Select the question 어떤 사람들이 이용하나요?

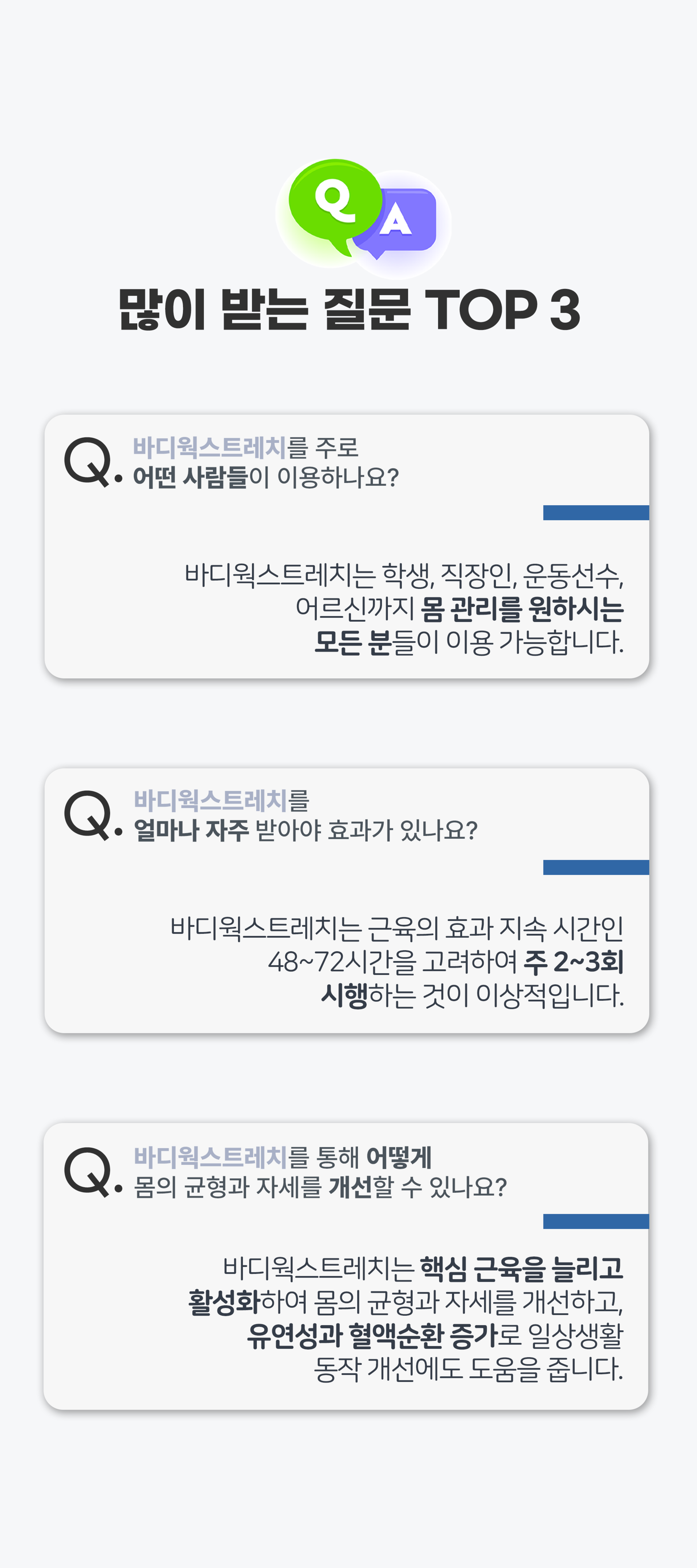266,477
